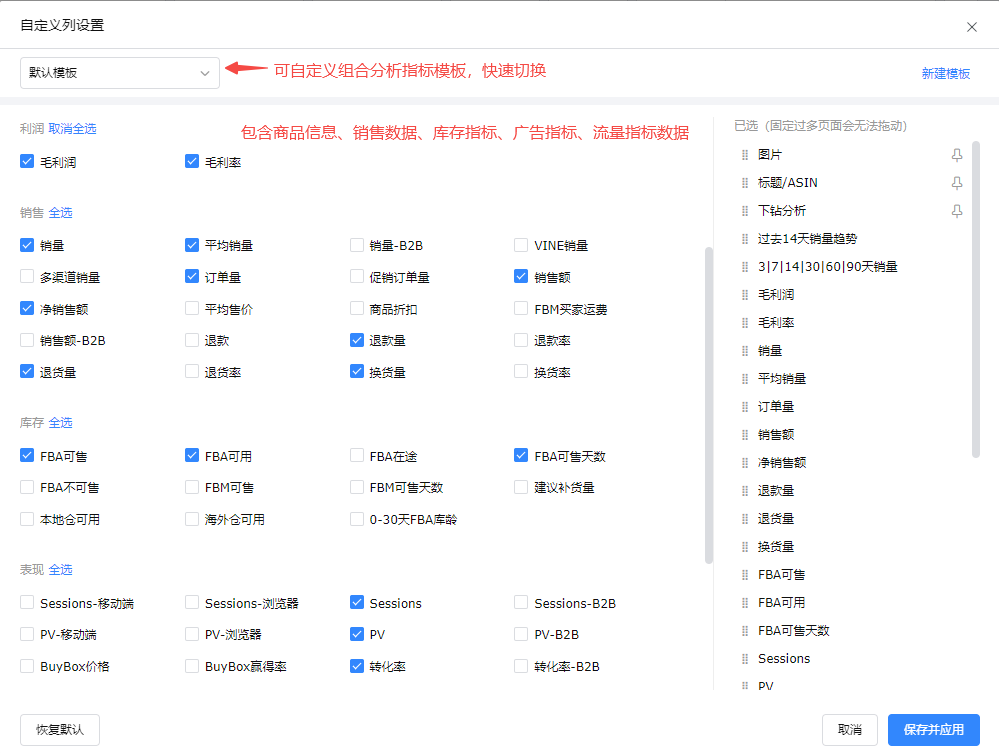This screenshot has height=753, width=999.
Task: Click the drag handle beside 销售额 in the selected list
Action: click(744, 435)
